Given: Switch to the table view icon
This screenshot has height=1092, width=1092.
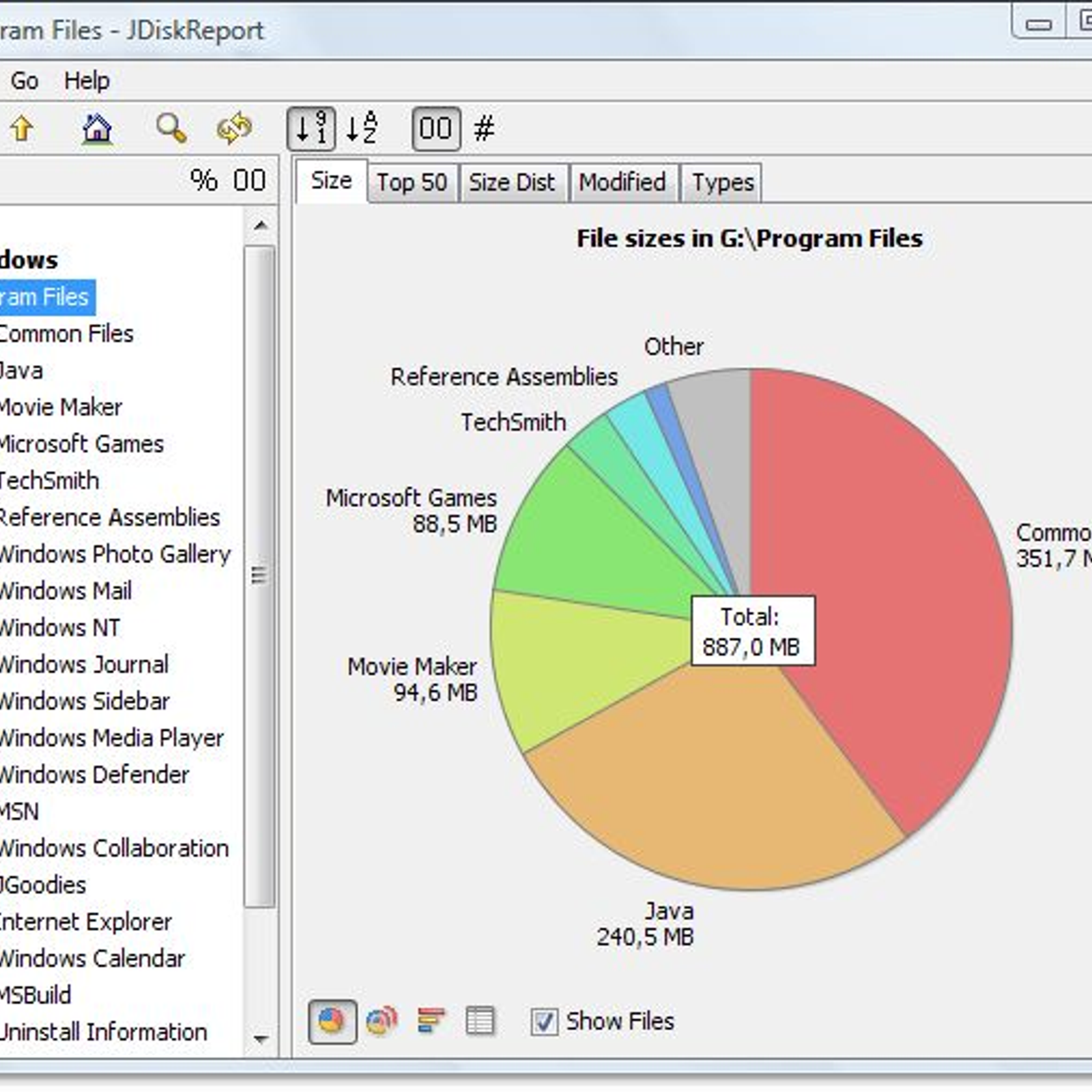Looking at the screenshot, I should coord(480,1021).
